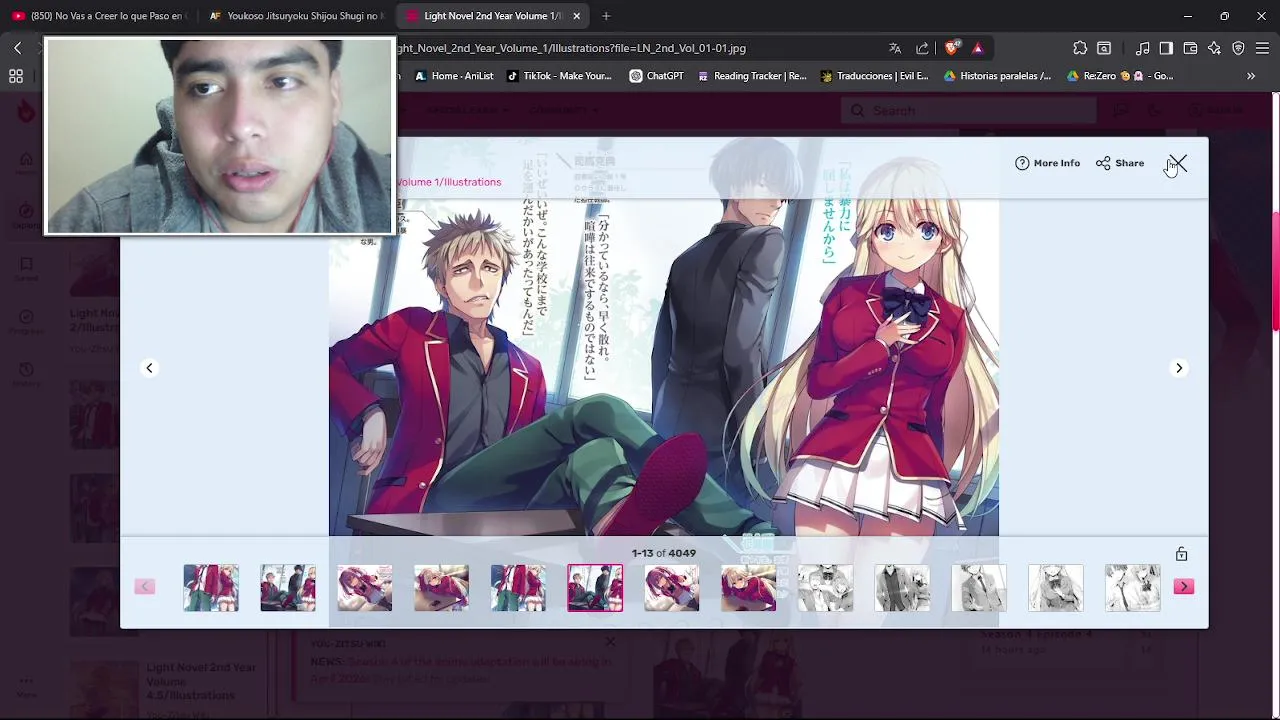This screenshot has width=1280, height=720.
Task: Click the tab search icon beside Extensions
Action: 1104,48
